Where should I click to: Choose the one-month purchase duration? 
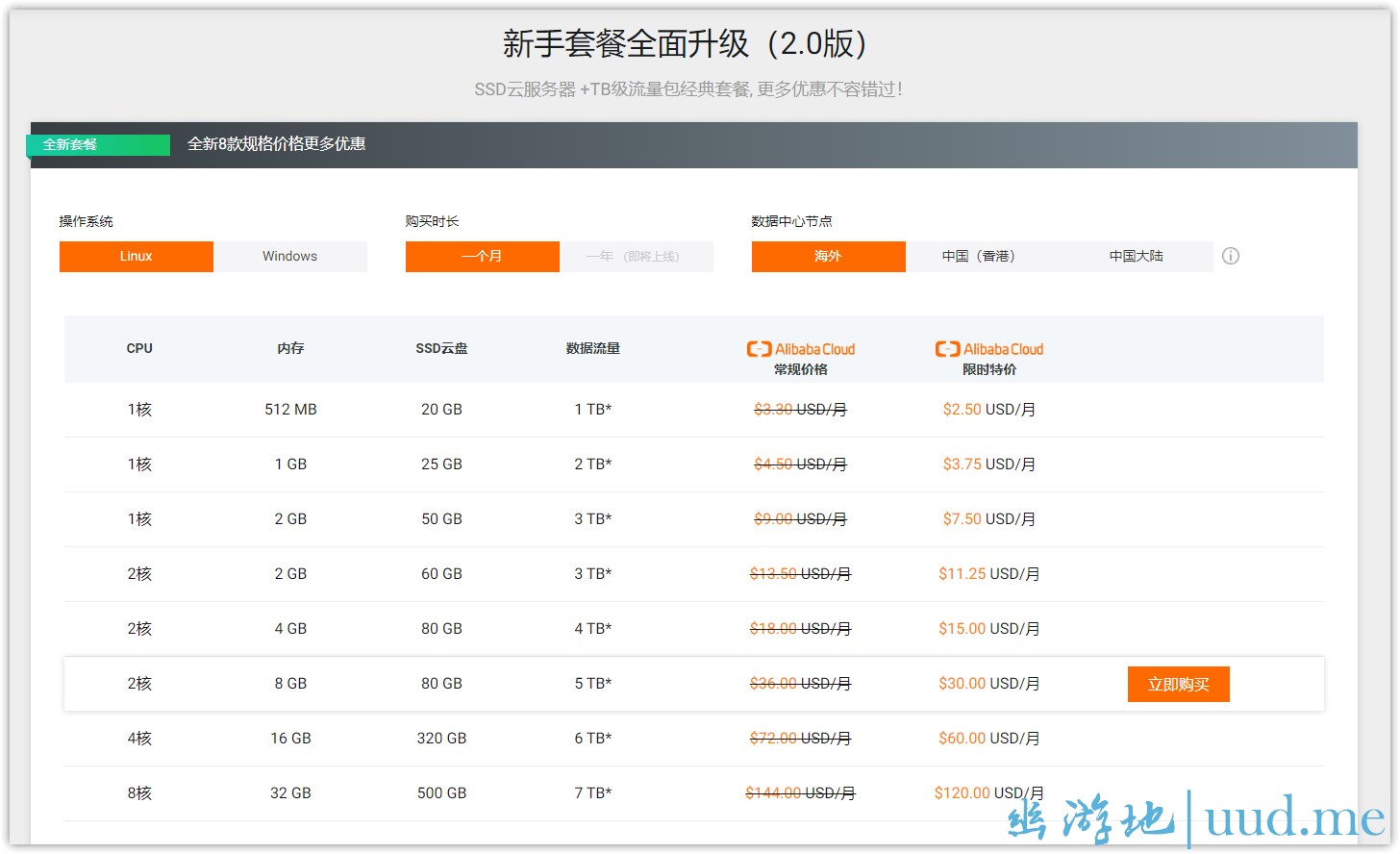[482, 257]
